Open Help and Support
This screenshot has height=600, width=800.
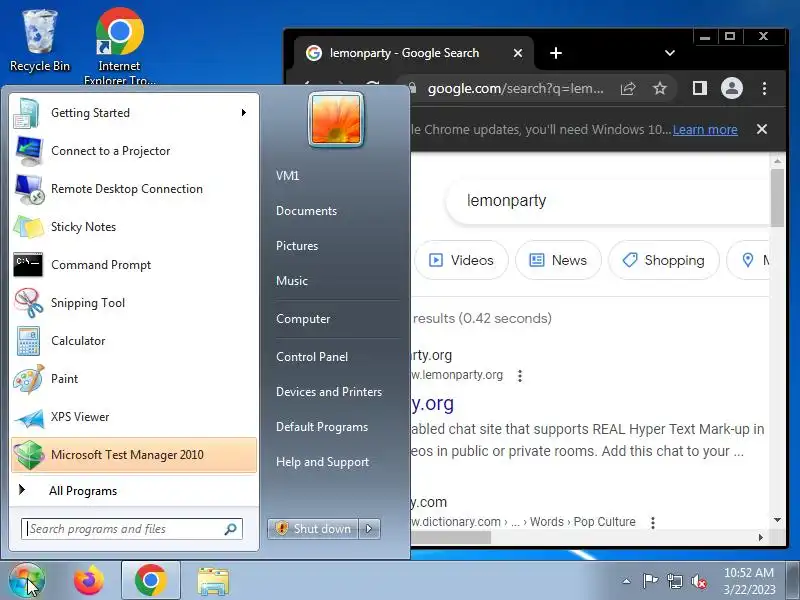[322, 462]
